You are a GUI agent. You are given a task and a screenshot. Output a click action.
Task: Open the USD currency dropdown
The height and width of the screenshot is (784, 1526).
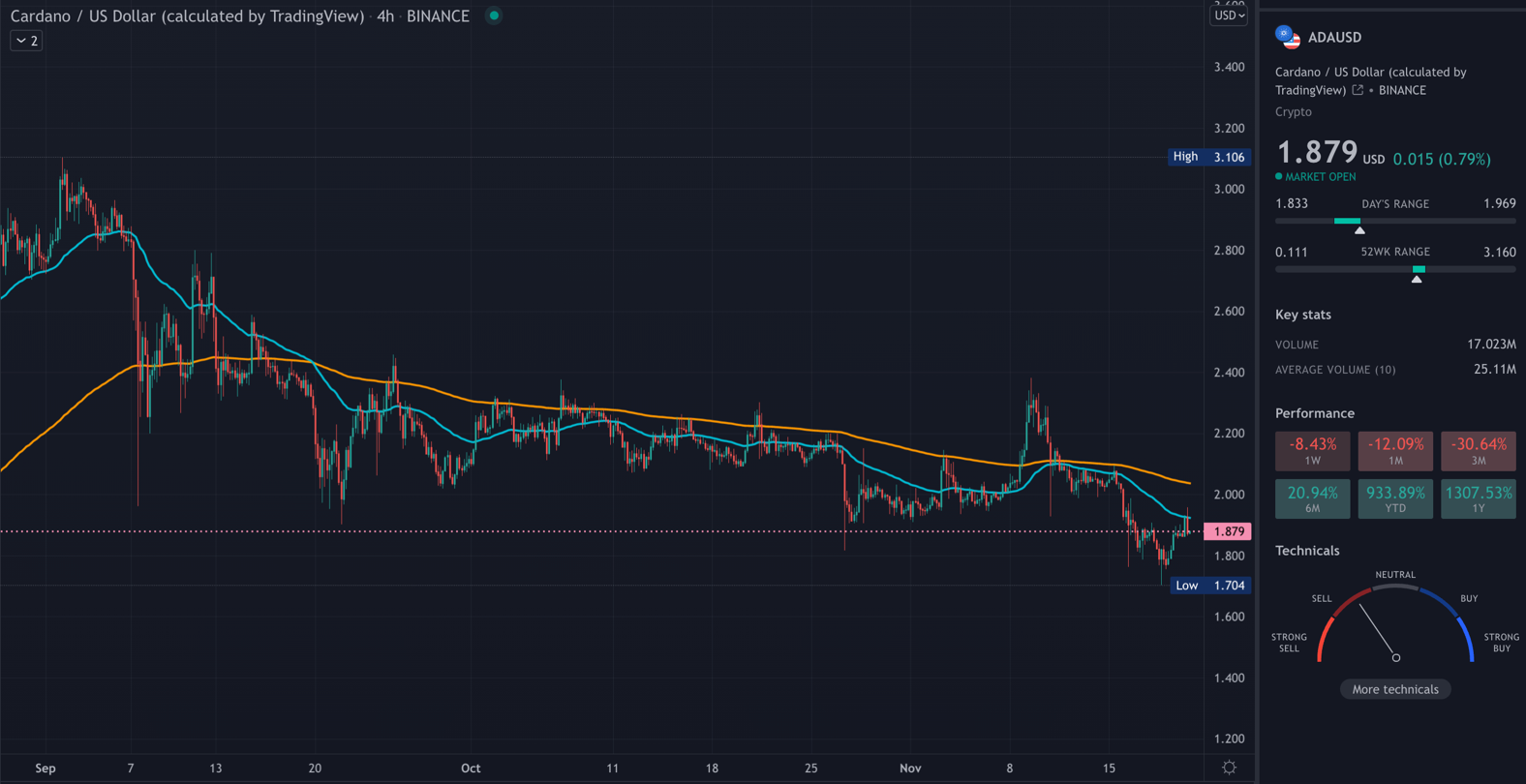coord(1229,15)
